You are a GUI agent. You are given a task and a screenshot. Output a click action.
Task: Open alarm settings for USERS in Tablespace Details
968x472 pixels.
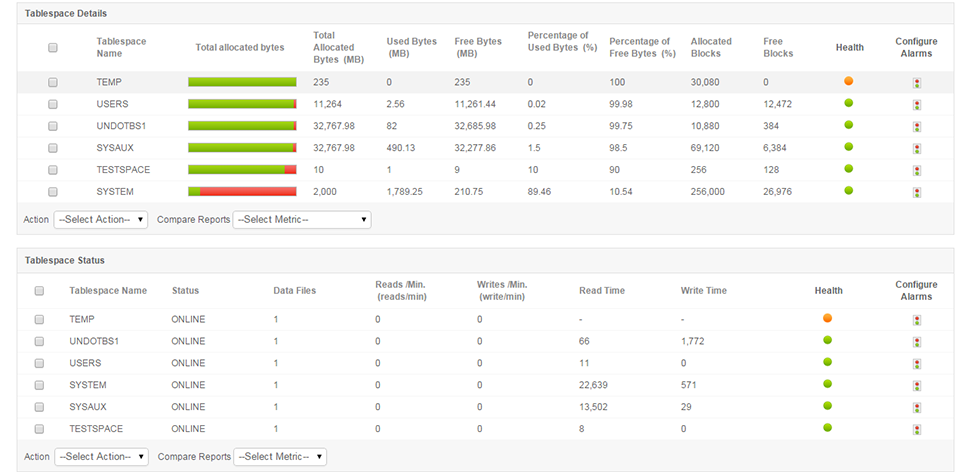[x=917, y=105]
